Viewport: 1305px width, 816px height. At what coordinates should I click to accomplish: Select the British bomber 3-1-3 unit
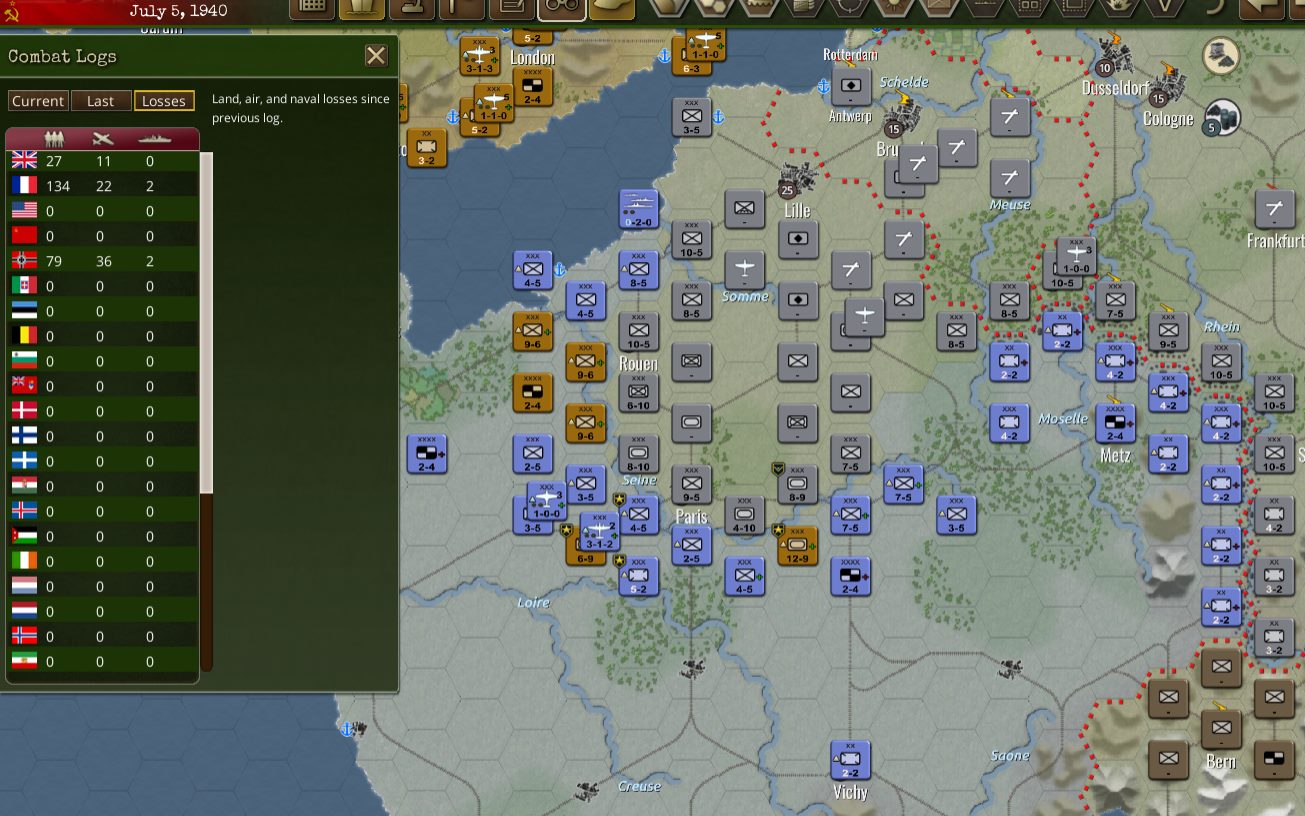point(480,56)
